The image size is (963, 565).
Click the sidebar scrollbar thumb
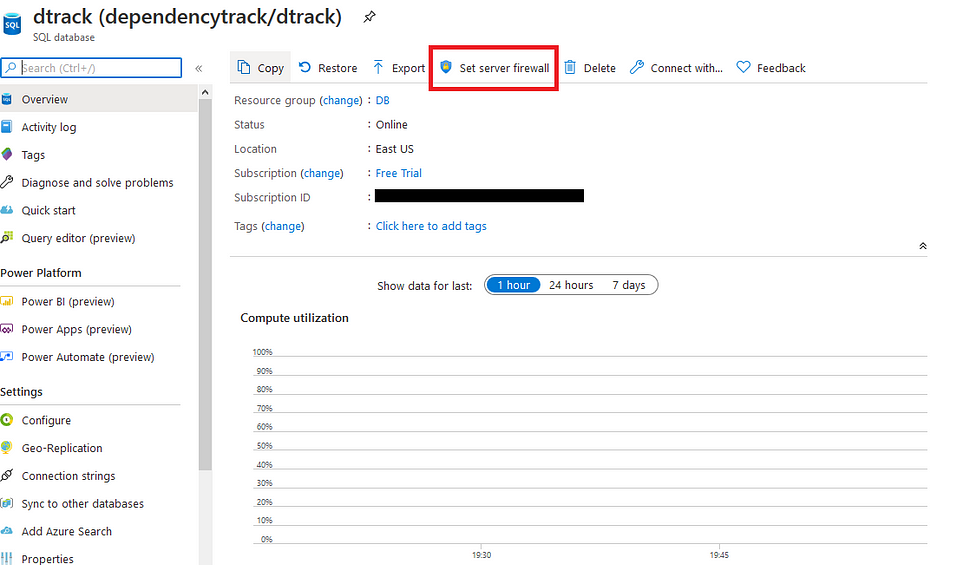pyautogui.click(x=205, y=286)
